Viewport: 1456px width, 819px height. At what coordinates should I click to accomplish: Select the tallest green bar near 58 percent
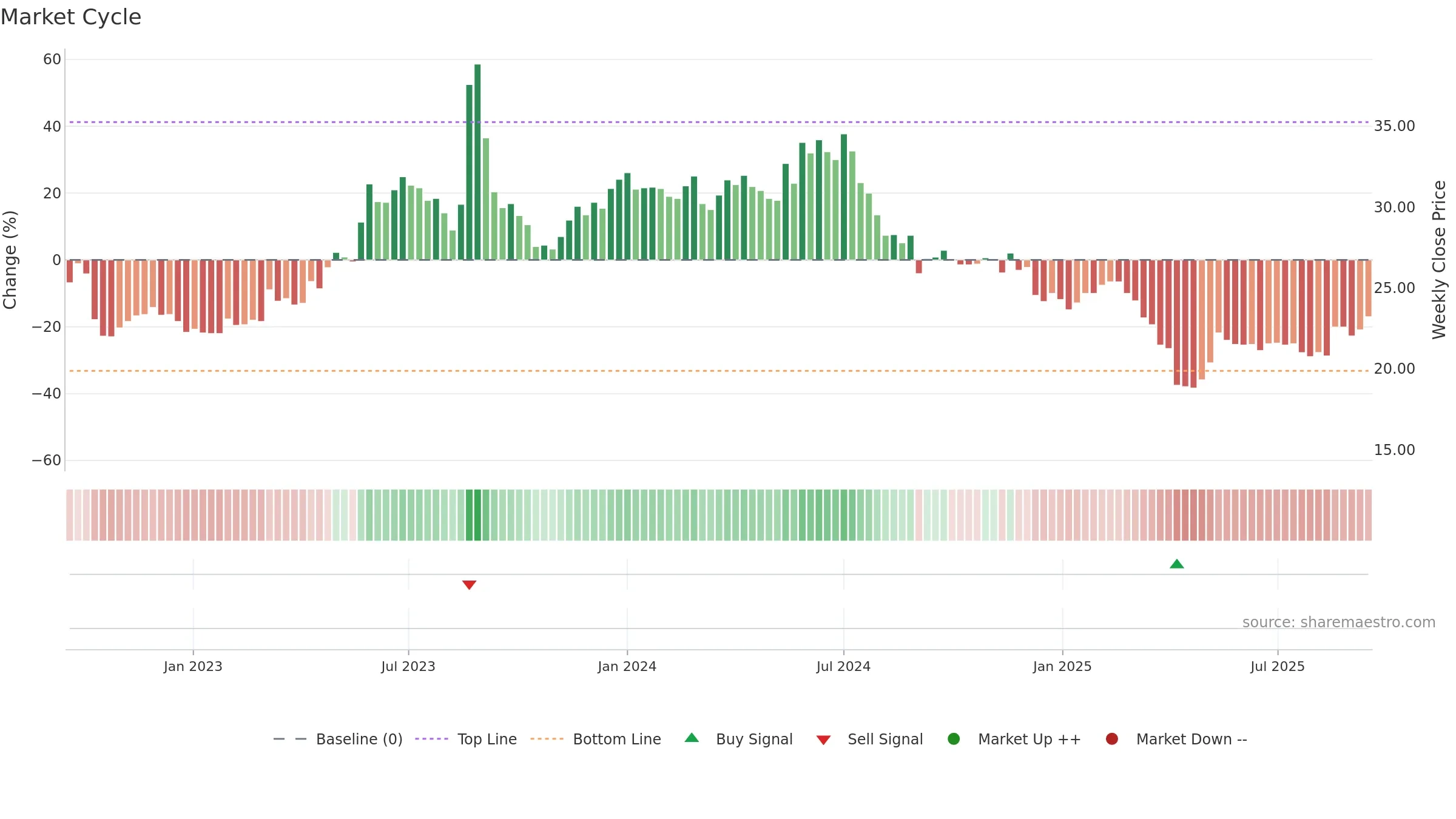click(x=477, y=162)
